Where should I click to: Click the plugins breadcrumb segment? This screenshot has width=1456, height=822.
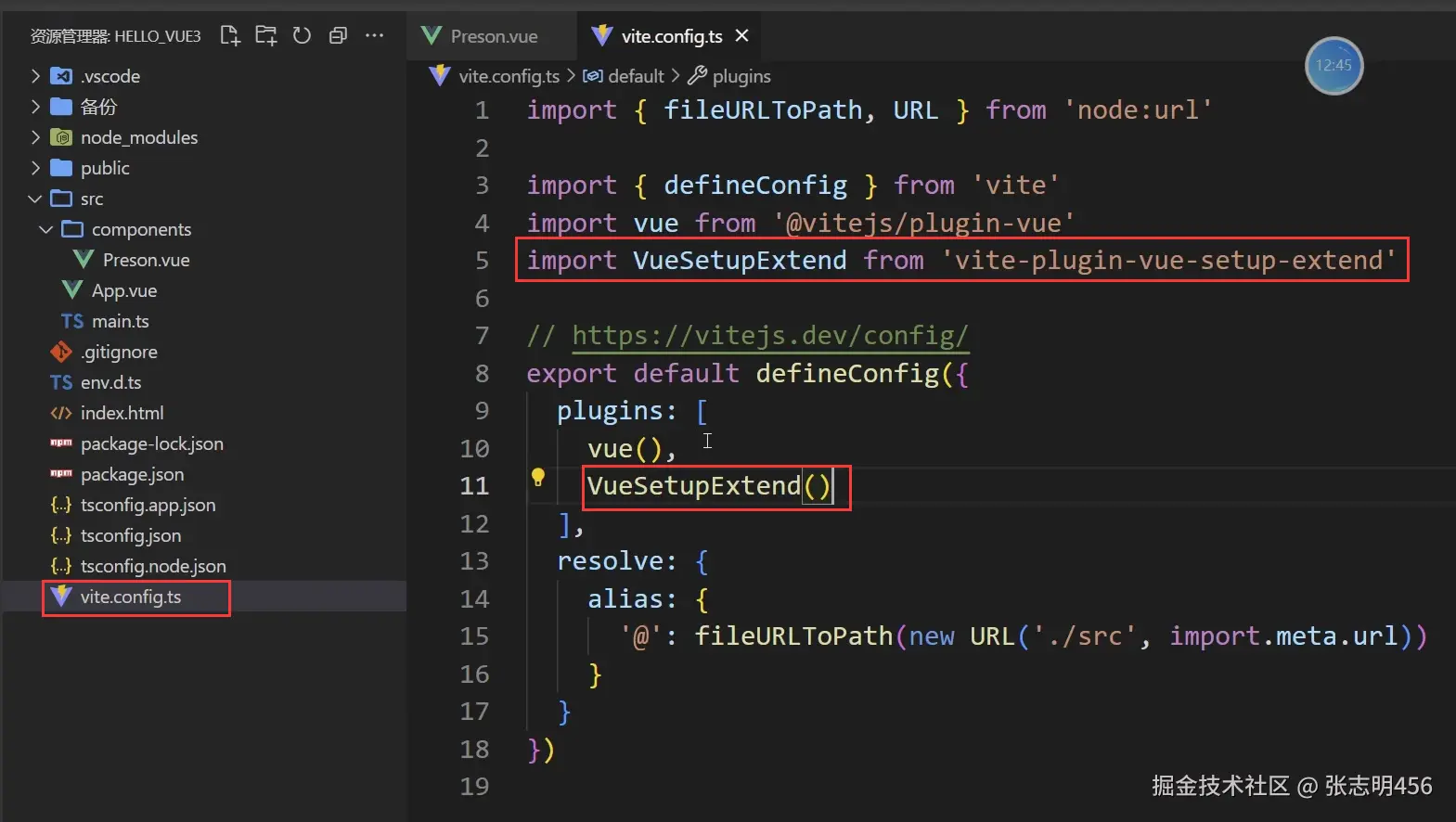(x=741, y=76)
